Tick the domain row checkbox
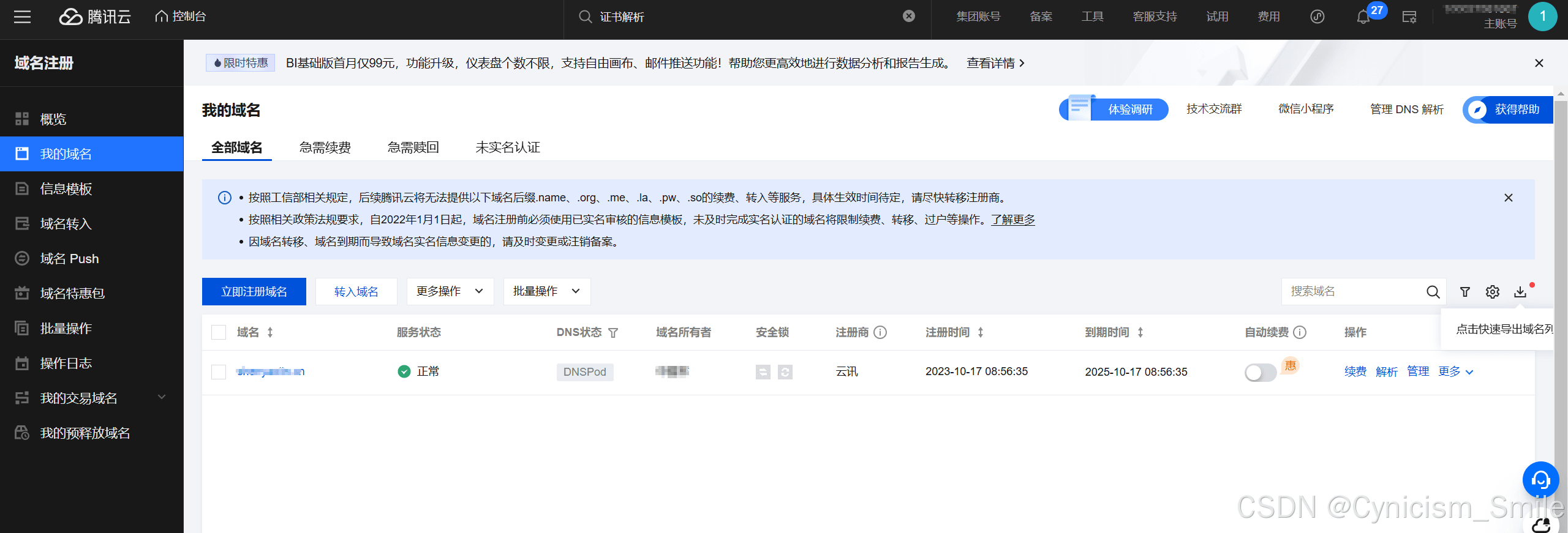This screenshot has height=533, width=1568. tap(219, 372)
